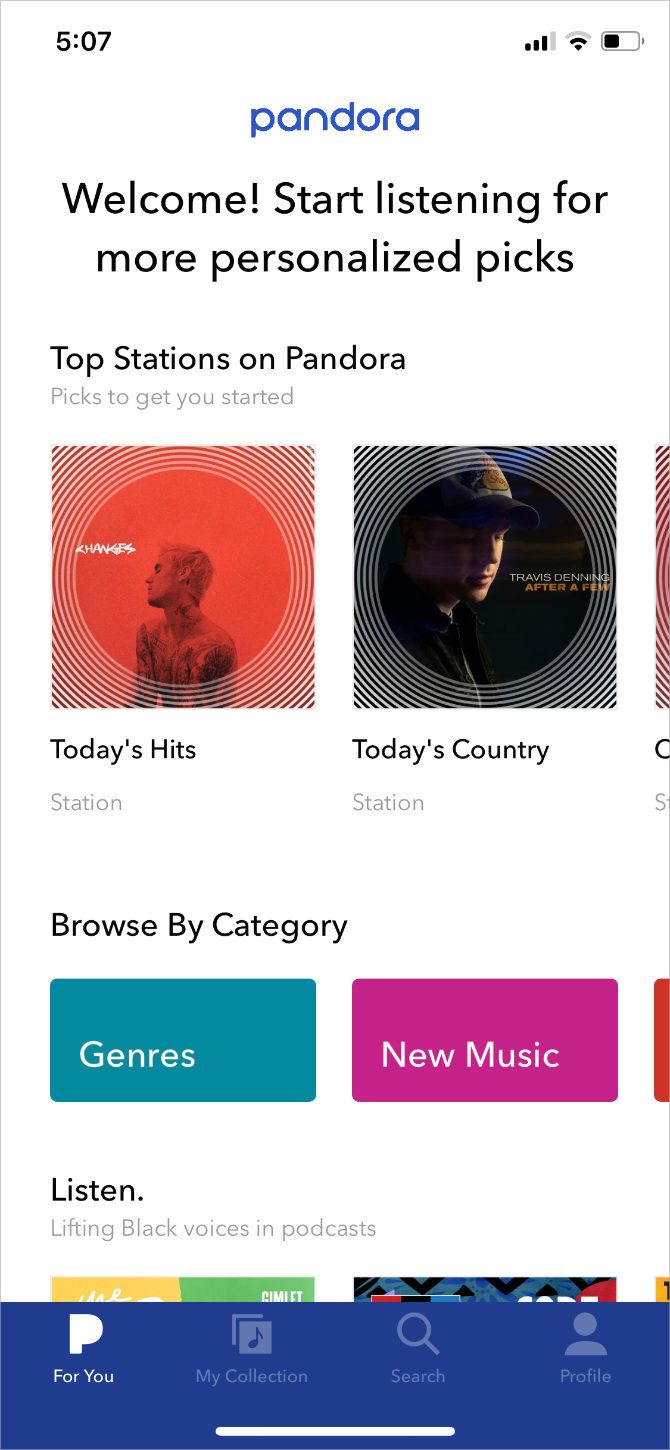Tap the partially visible third station tile
This screenshot has height=1450, width=670.
pyautogui.click(x=662, y=575)
